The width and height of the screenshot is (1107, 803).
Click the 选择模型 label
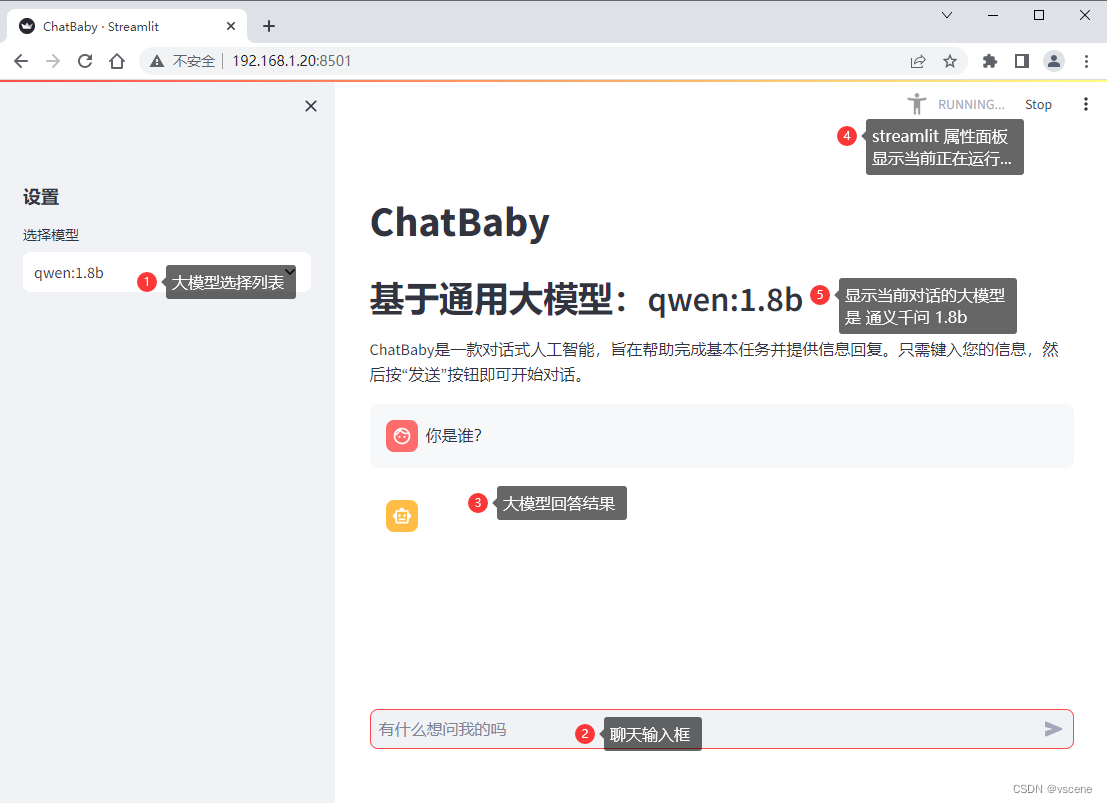click(x=51, y=235)
